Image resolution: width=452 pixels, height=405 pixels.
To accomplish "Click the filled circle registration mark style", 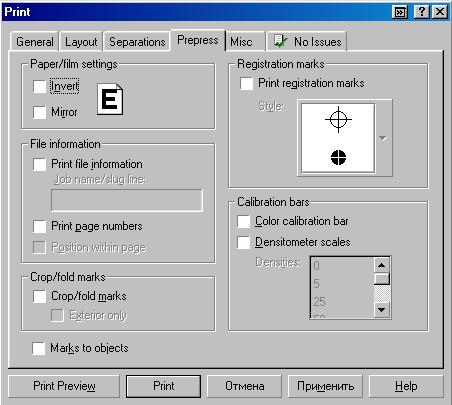I will point(338,157).
